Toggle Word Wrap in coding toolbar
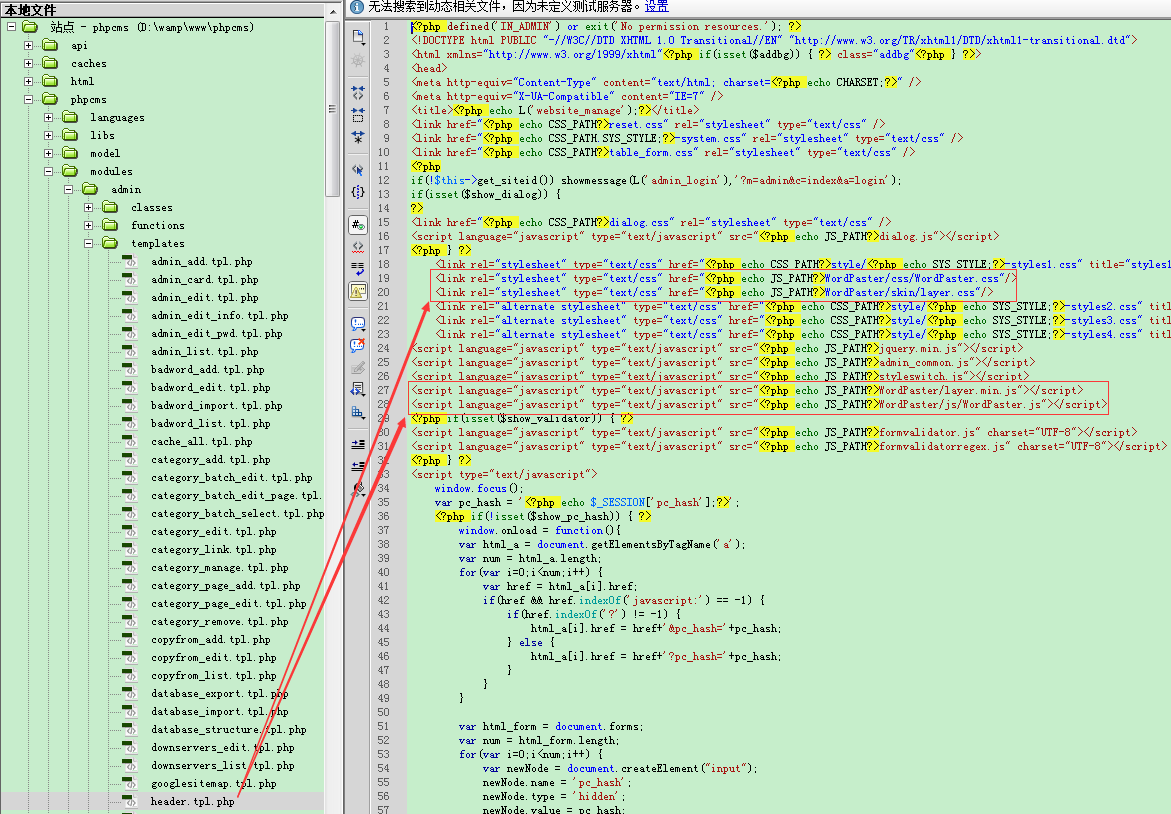1171x814 pixels. 358,269
